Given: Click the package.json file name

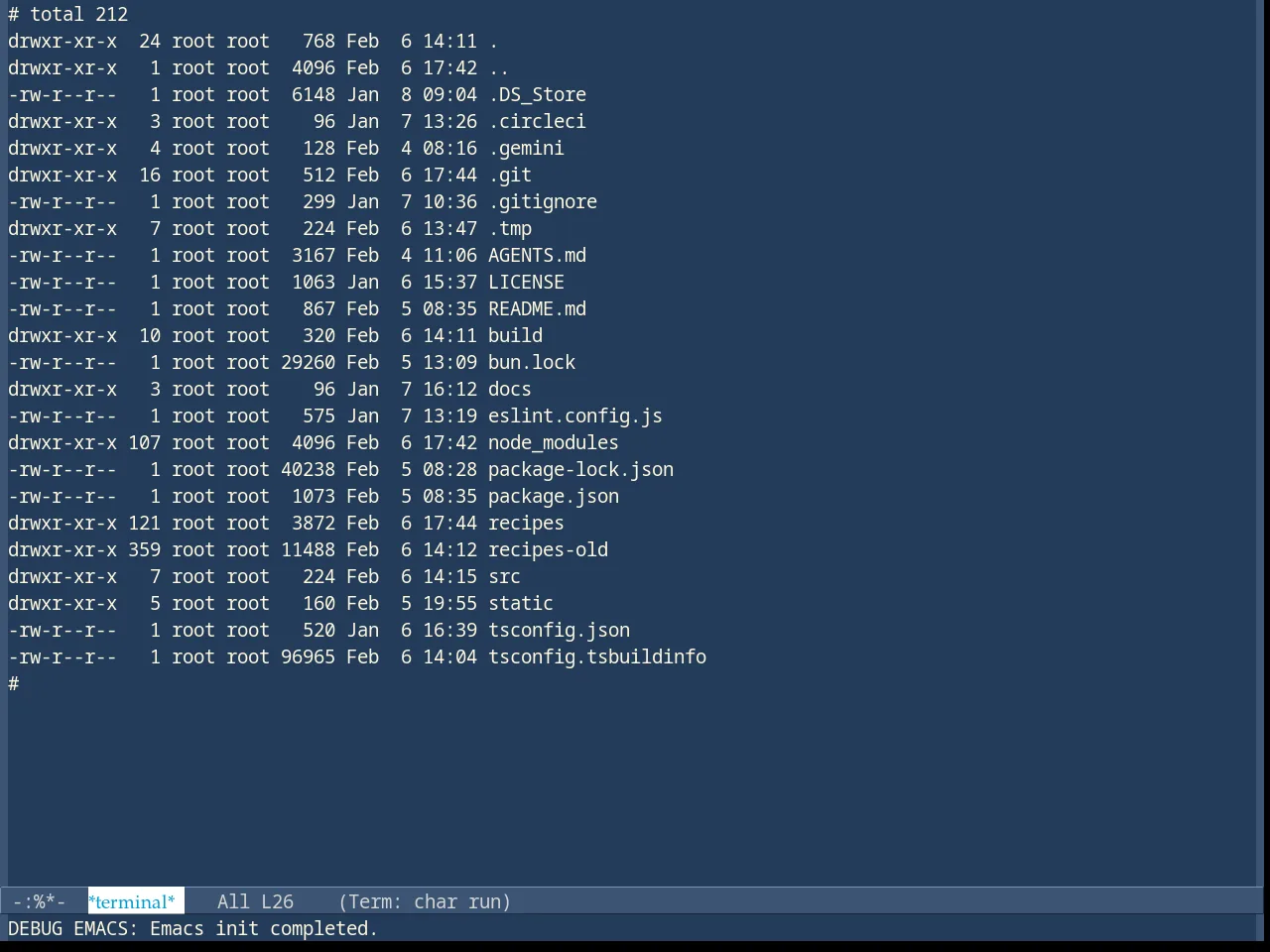Looking at the screenshot, I should [554, 496].
